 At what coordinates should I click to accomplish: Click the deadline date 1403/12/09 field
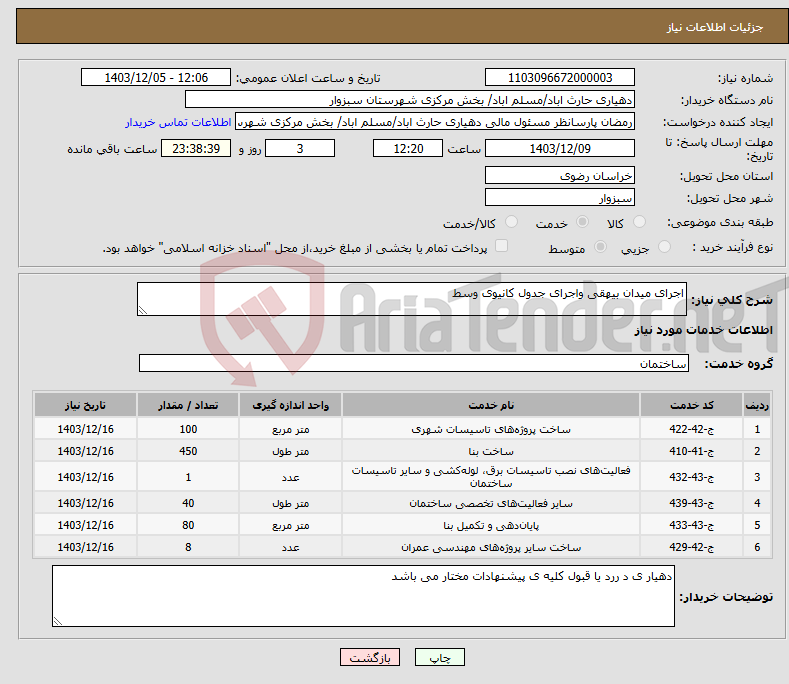pyautogui.click(x=560, y=148)
